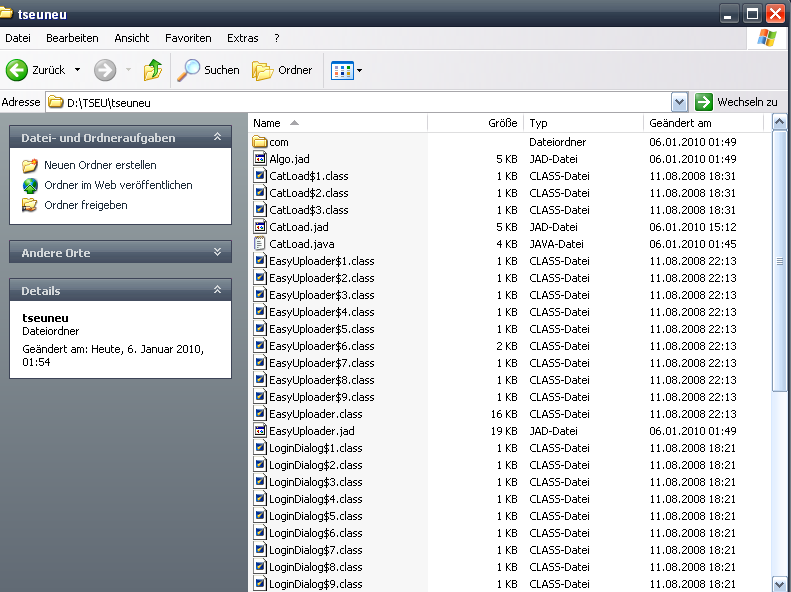This screenshot has width=791, height=592.
Task: Click the green Zurück back arrow icon
Action: click(17, 70)
